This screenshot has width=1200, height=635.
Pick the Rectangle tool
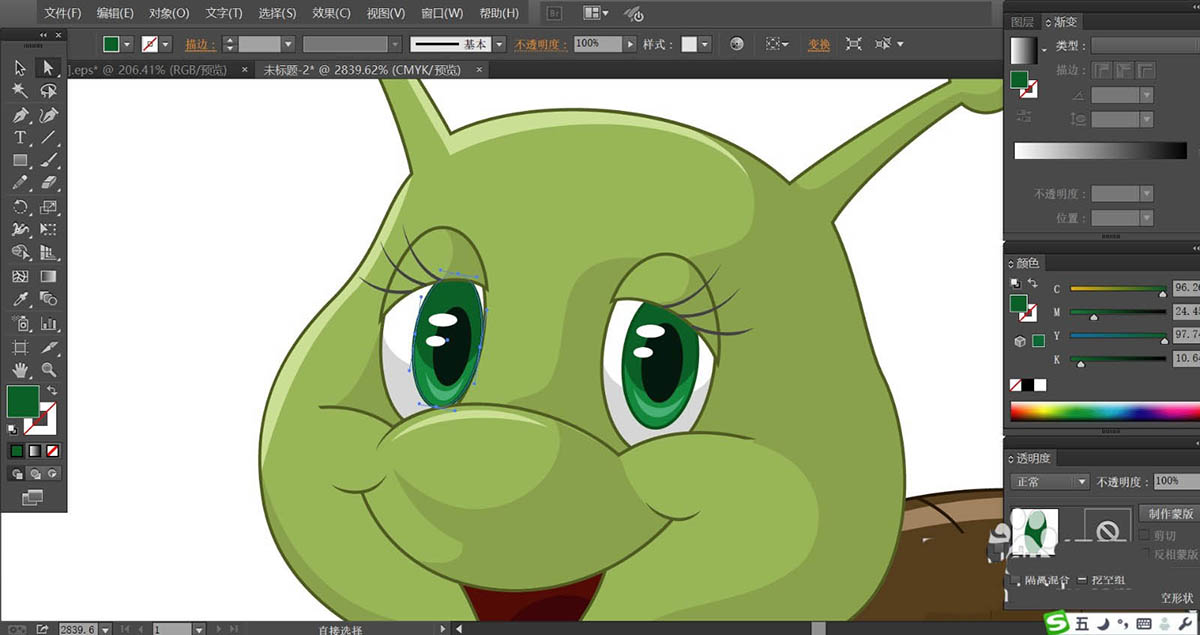pos(20,161)
